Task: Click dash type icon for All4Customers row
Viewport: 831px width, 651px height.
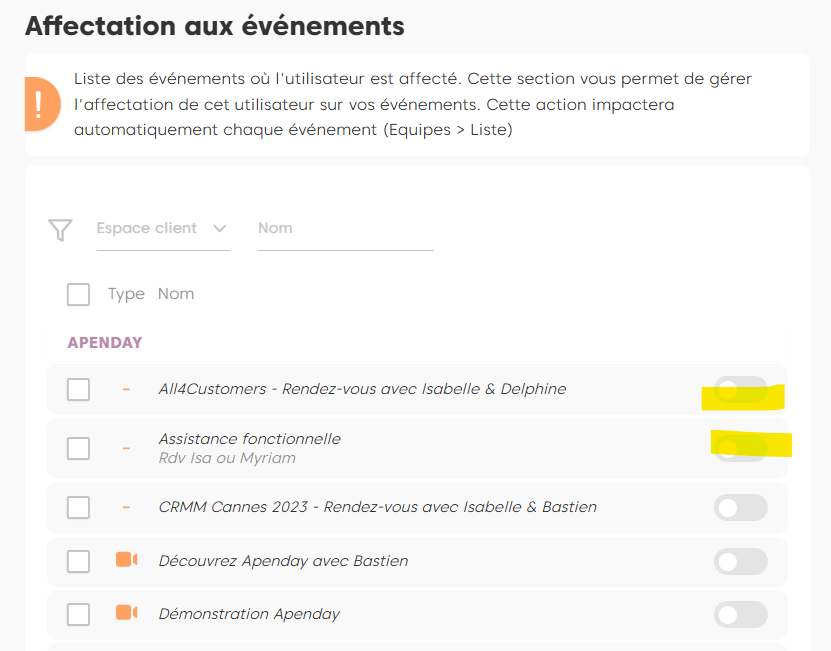Action: (x=126, y=389)
